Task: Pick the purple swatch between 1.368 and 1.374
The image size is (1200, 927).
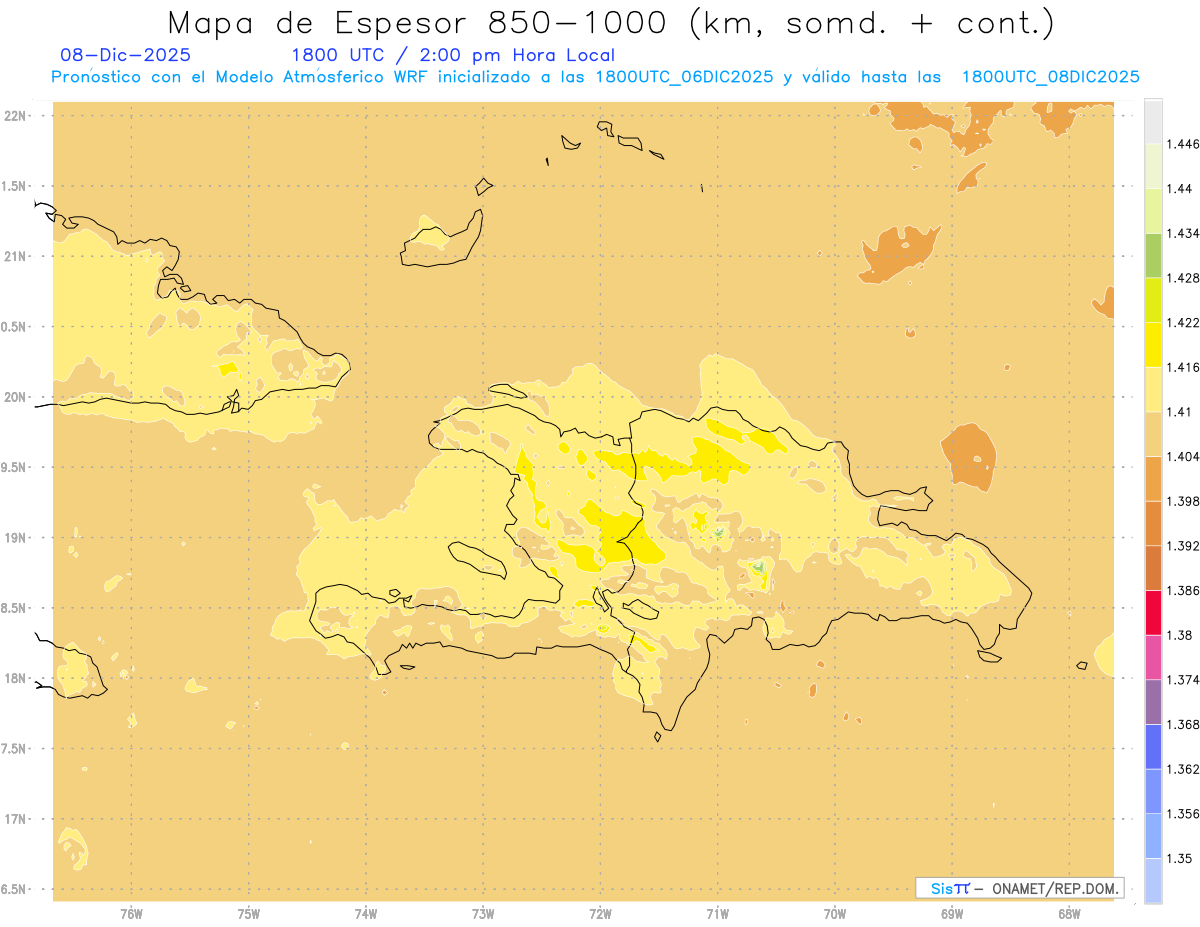Action: click(x=1153, y=701)
